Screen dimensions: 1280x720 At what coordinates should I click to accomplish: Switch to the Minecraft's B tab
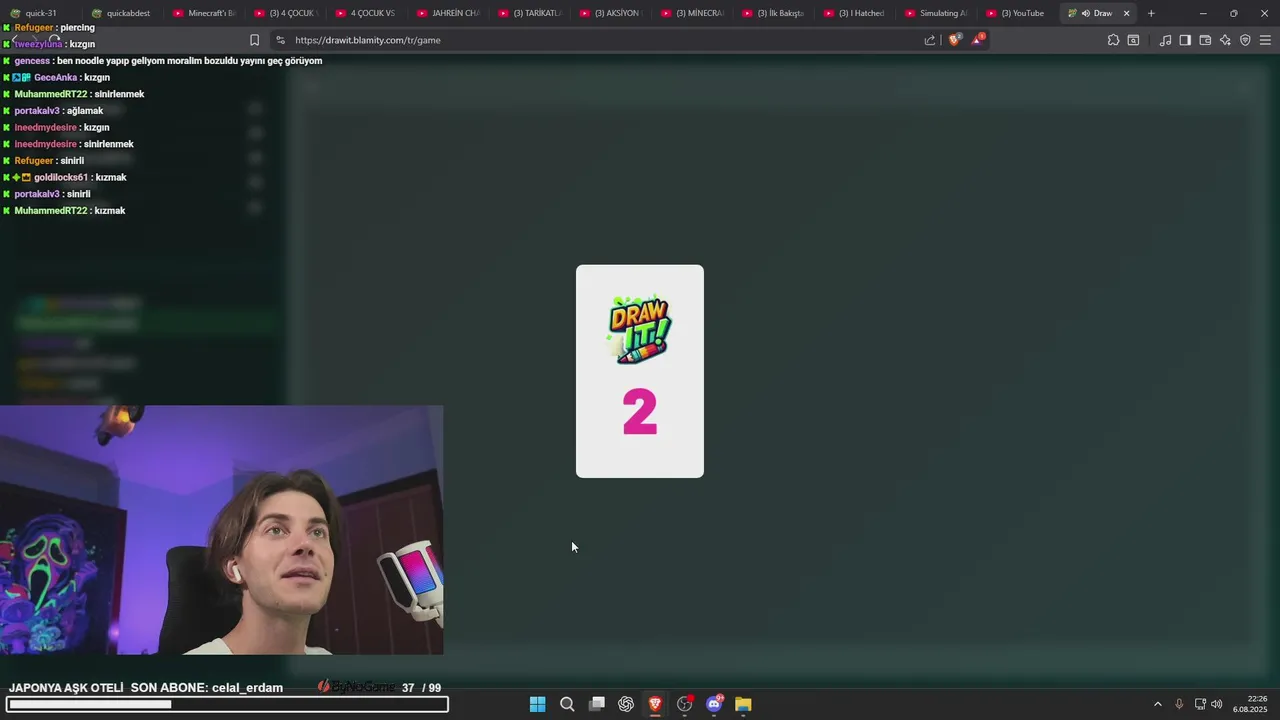(x=203, y=13)
